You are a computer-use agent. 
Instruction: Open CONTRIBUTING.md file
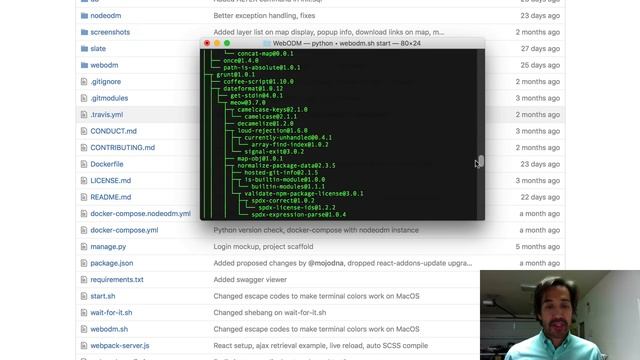coord(122,148)
